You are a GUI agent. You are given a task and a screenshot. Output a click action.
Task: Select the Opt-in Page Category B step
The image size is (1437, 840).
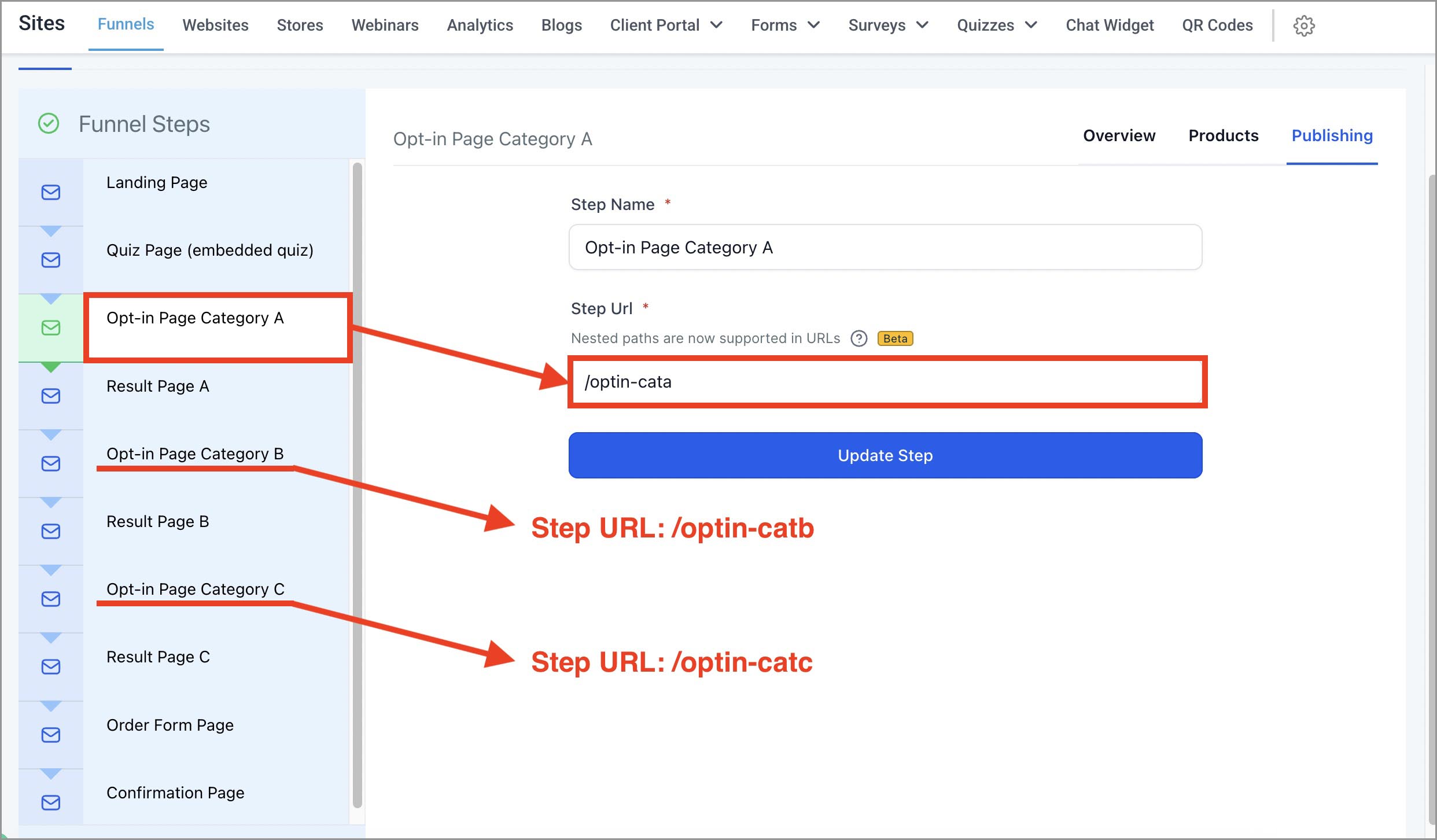195,454
